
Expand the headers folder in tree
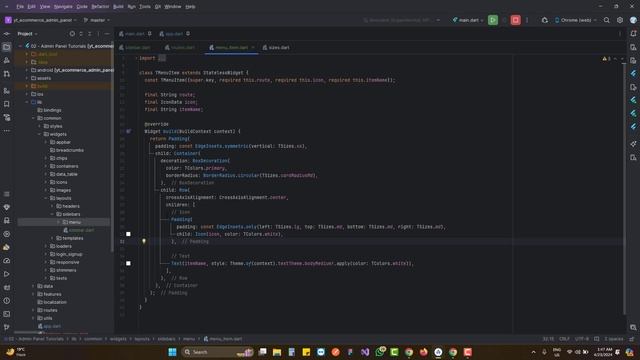(52, 206)
